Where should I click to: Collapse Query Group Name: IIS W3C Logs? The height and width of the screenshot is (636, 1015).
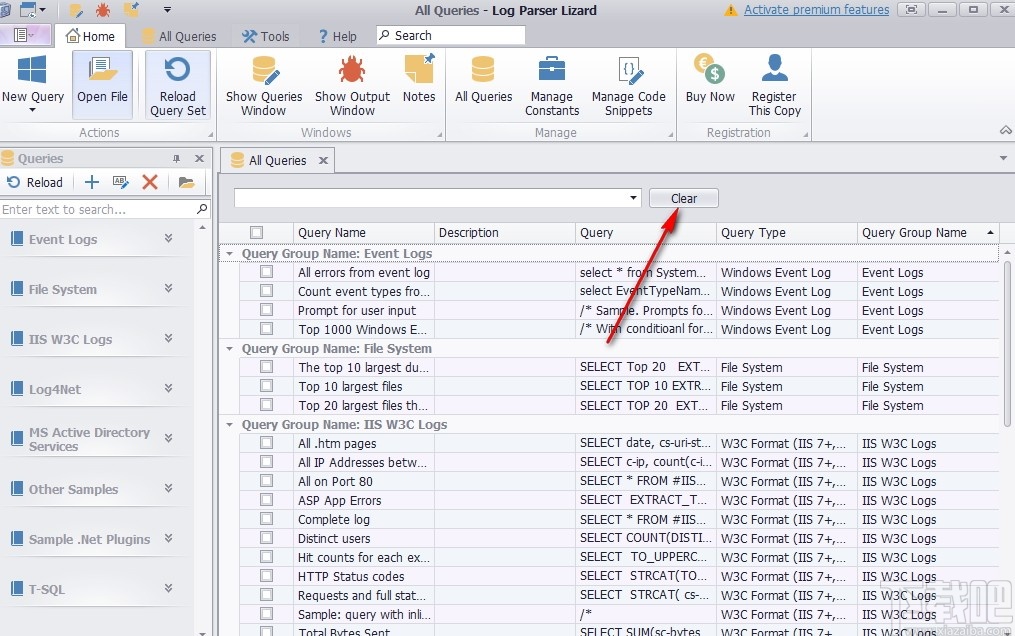click(229, 424)
